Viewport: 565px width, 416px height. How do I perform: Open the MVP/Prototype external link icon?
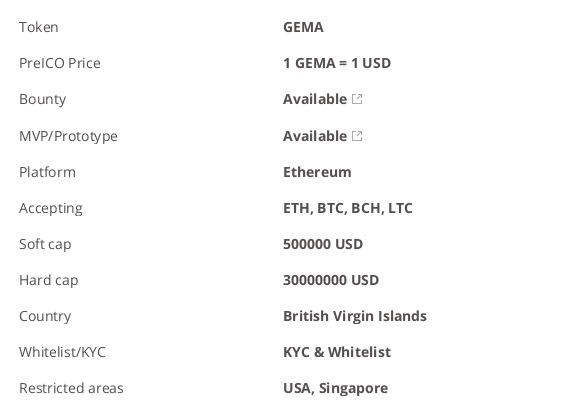click(357, 136)
